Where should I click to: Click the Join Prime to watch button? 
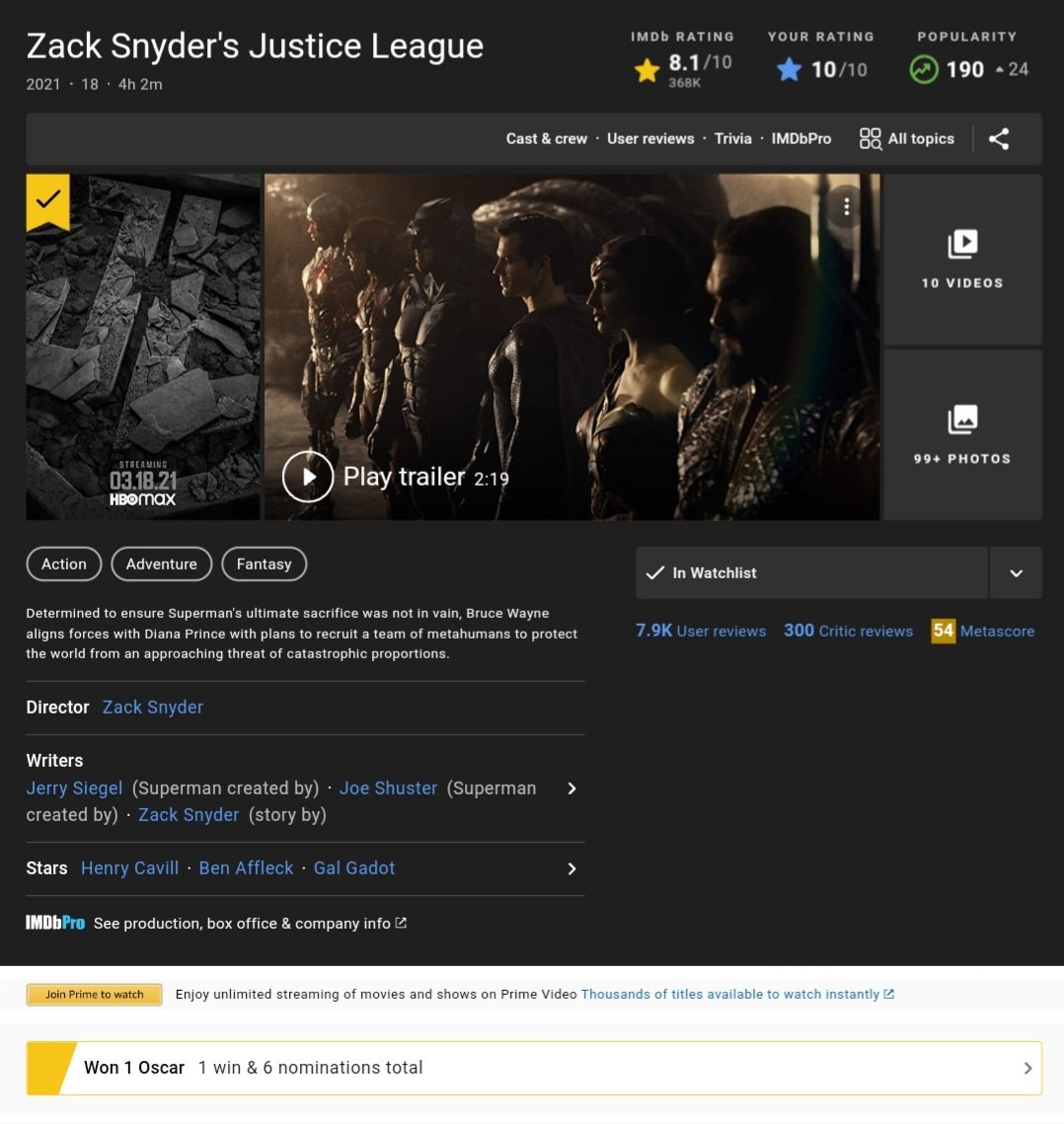pos(94,995)
